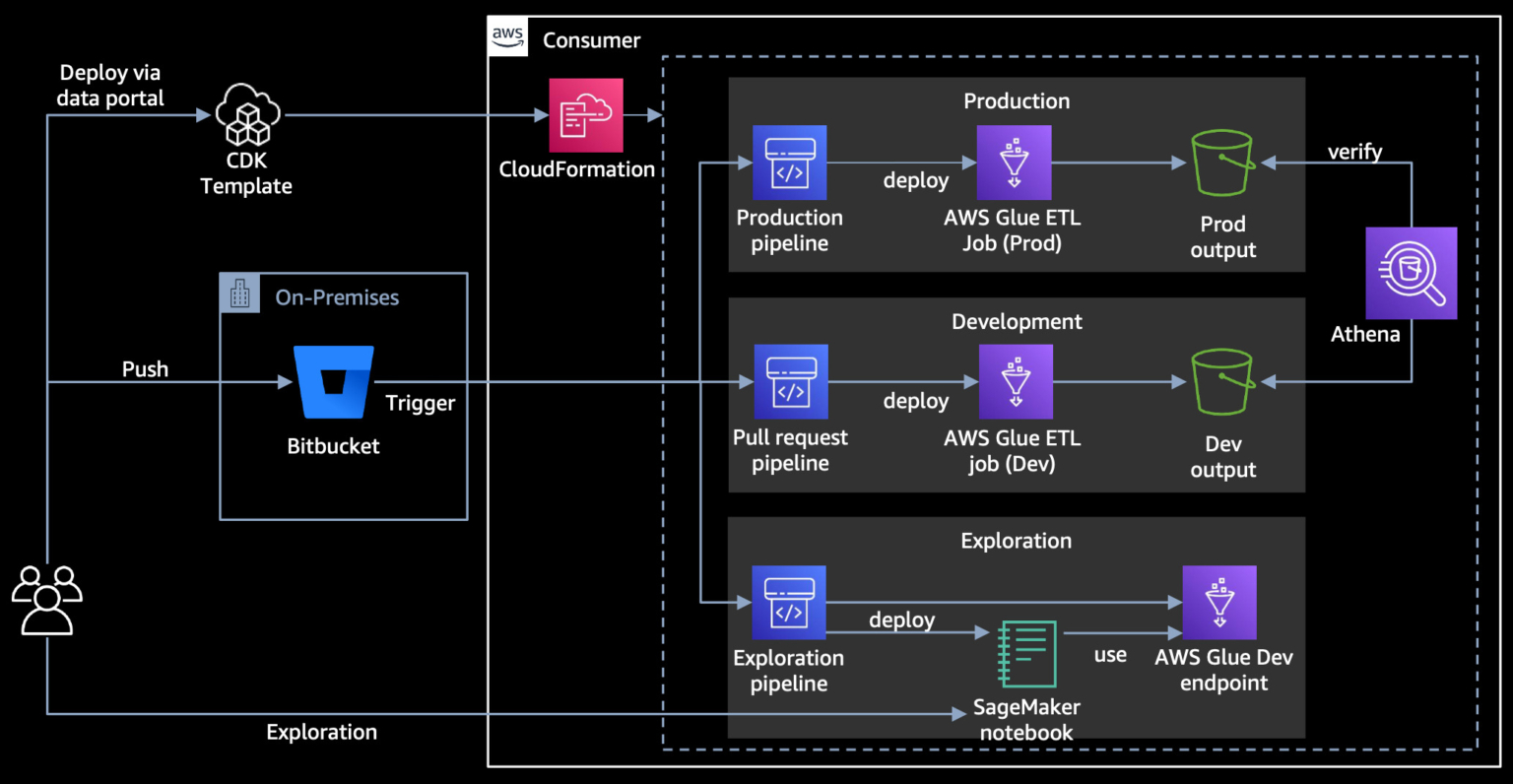Click the aws logo in the Consumer header
The width and height of the screenshot is (1513, 784).
point(507,35)
